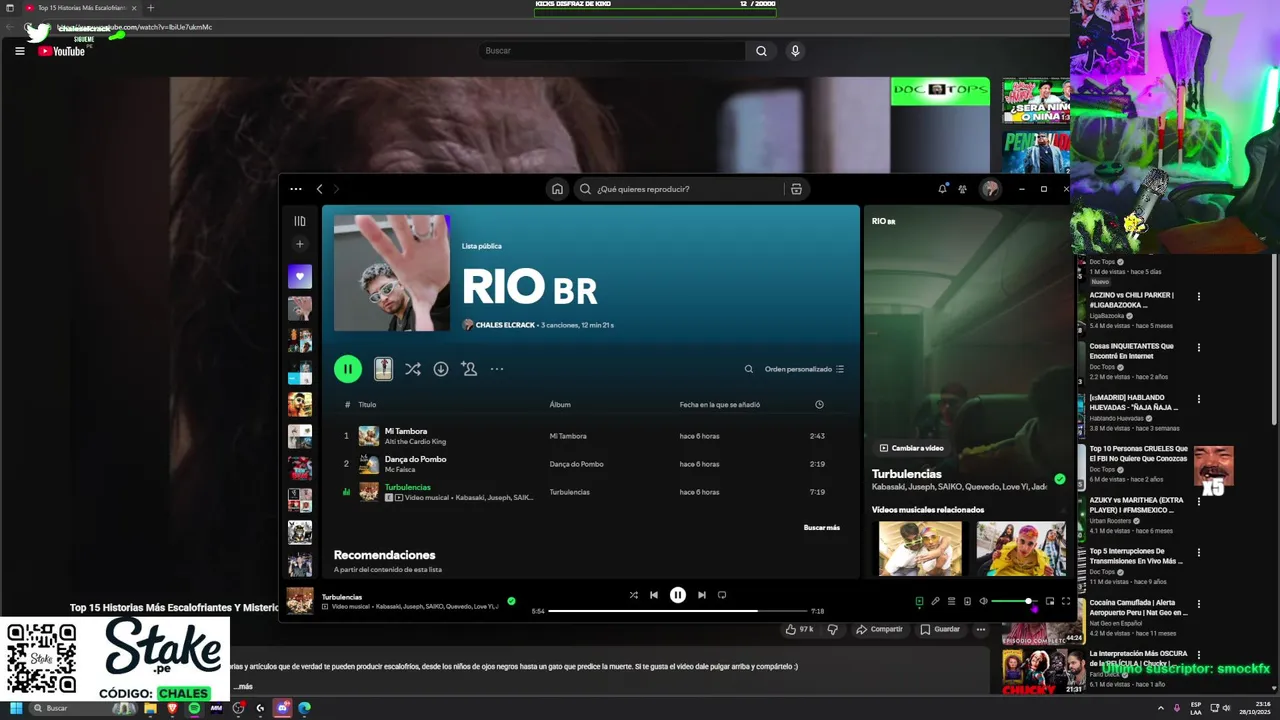Open the CHALES ELCRACK profile link
The width and height of the screenshot is (1280, 720).
[505, 325]
